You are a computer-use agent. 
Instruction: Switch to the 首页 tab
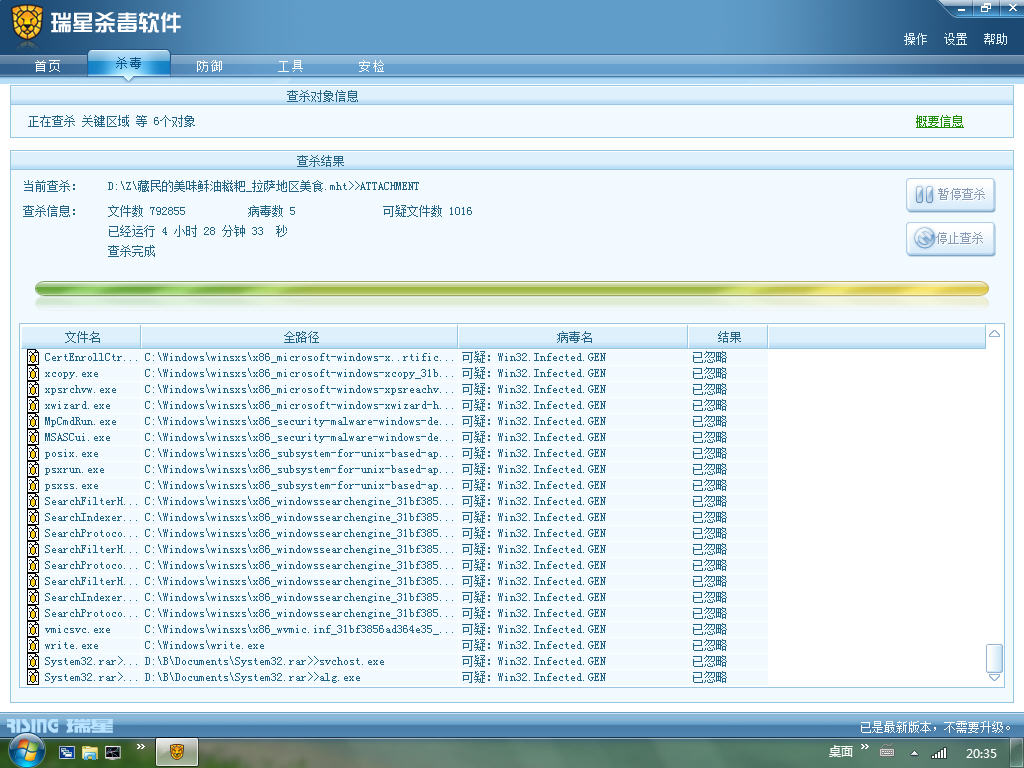[47, 66]
